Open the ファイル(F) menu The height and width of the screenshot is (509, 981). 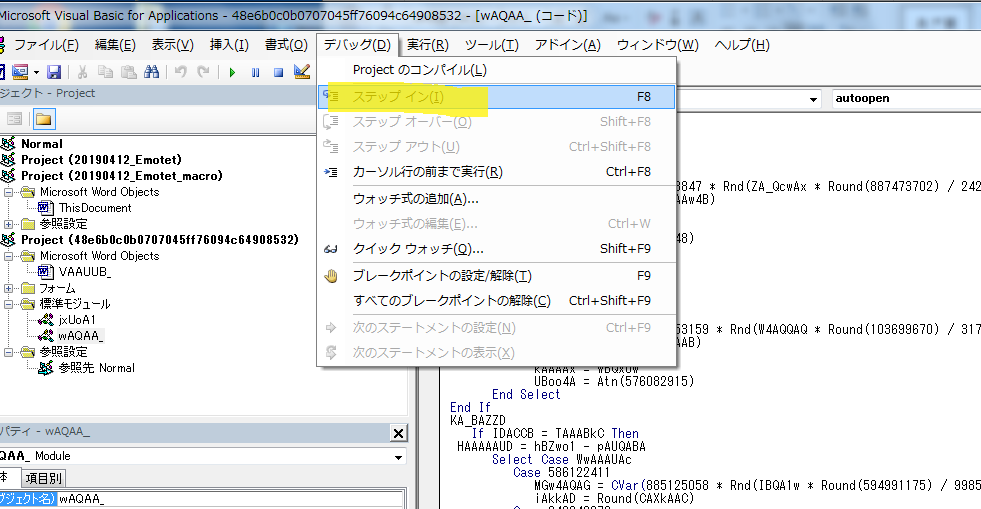[46, 45]
